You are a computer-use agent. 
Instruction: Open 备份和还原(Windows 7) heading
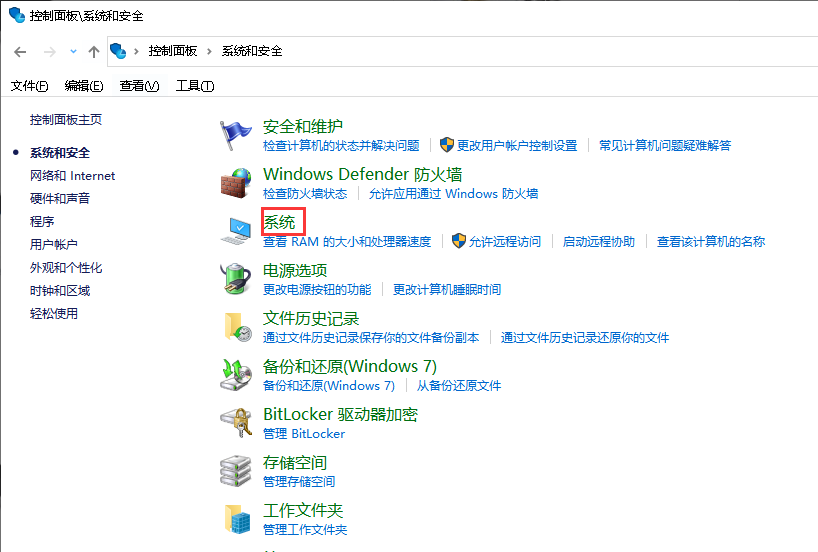(350, 366)
